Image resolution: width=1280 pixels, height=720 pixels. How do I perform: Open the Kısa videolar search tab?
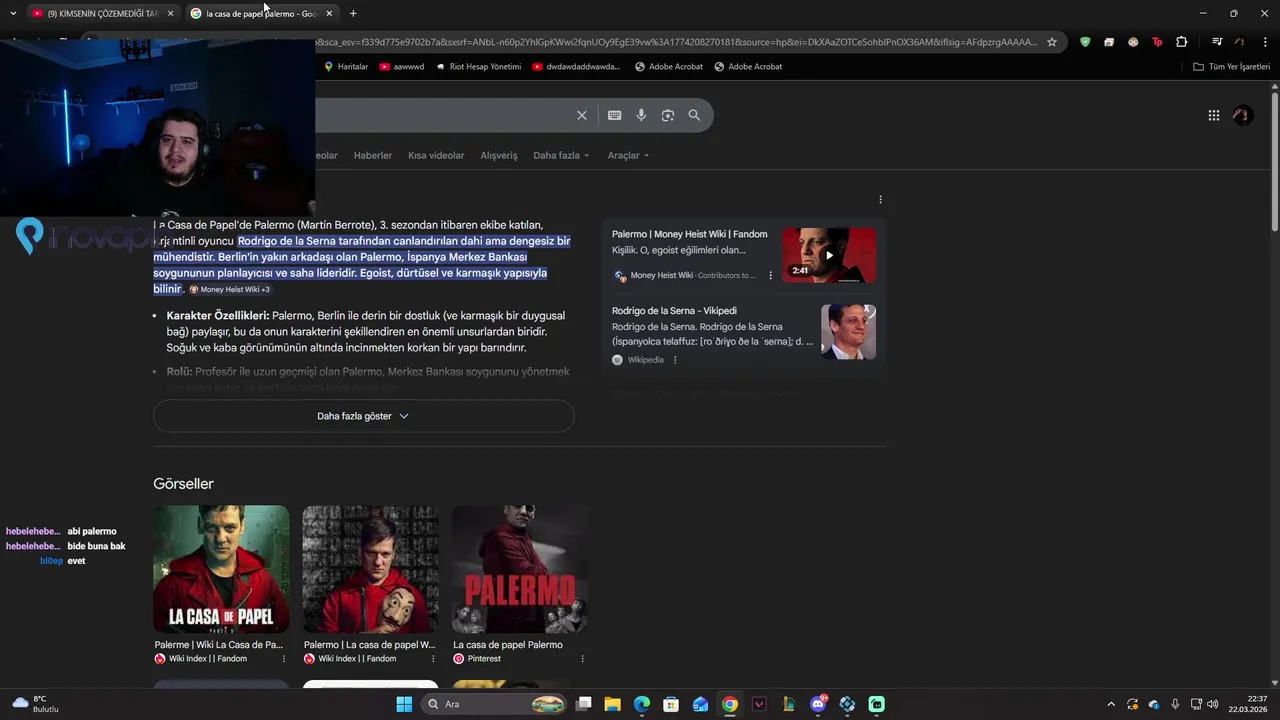(436, 155)
